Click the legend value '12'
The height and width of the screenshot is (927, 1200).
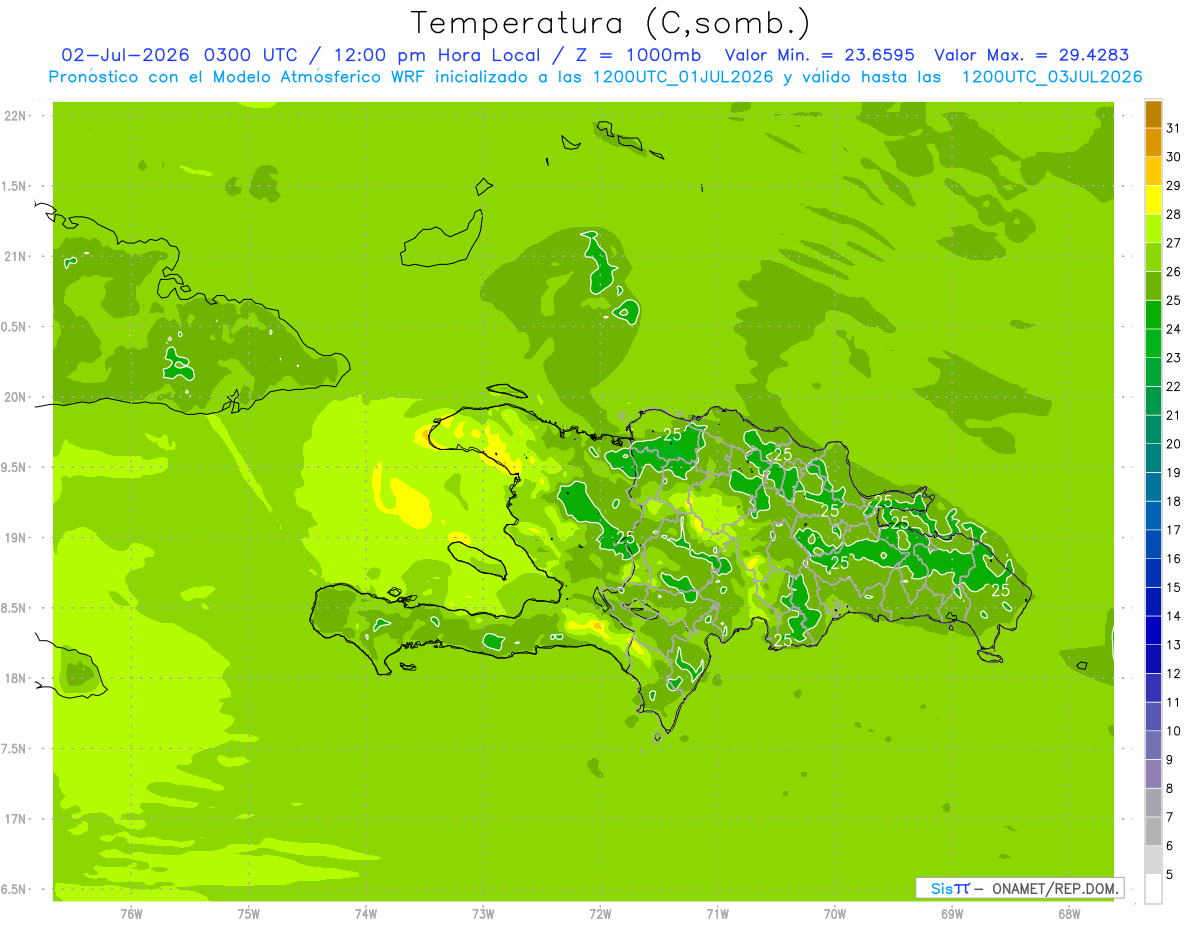(1173, 674)
